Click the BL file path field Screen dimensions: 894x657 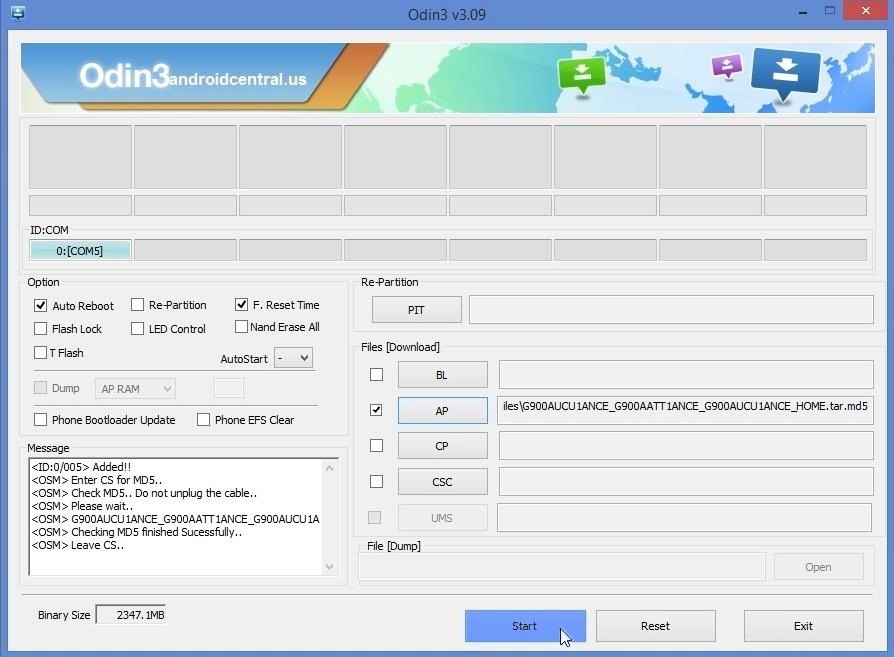(x=686, y=375)
